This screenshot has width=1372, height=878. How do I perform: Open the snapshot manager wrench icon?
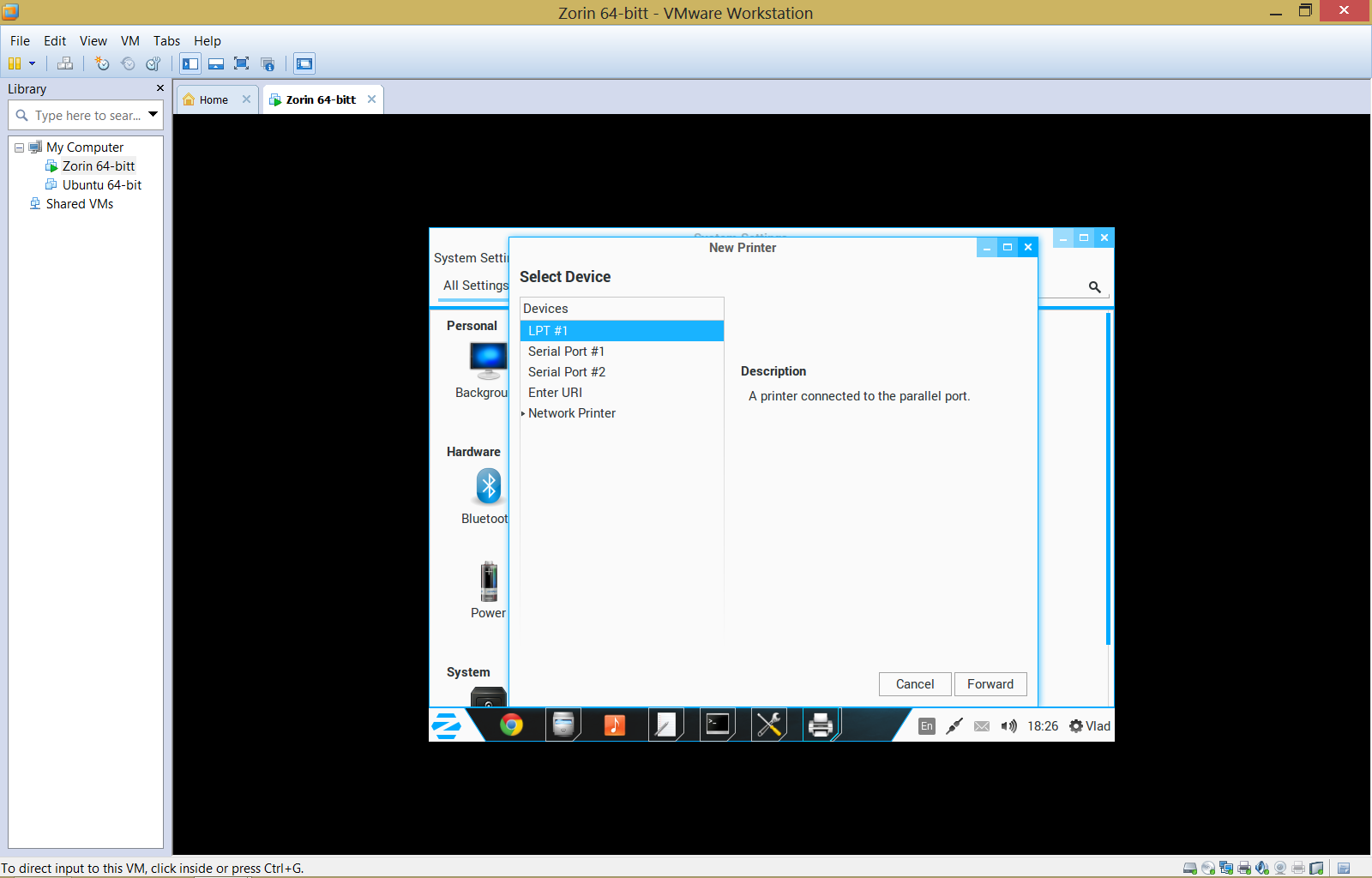(x=153, y=63)
